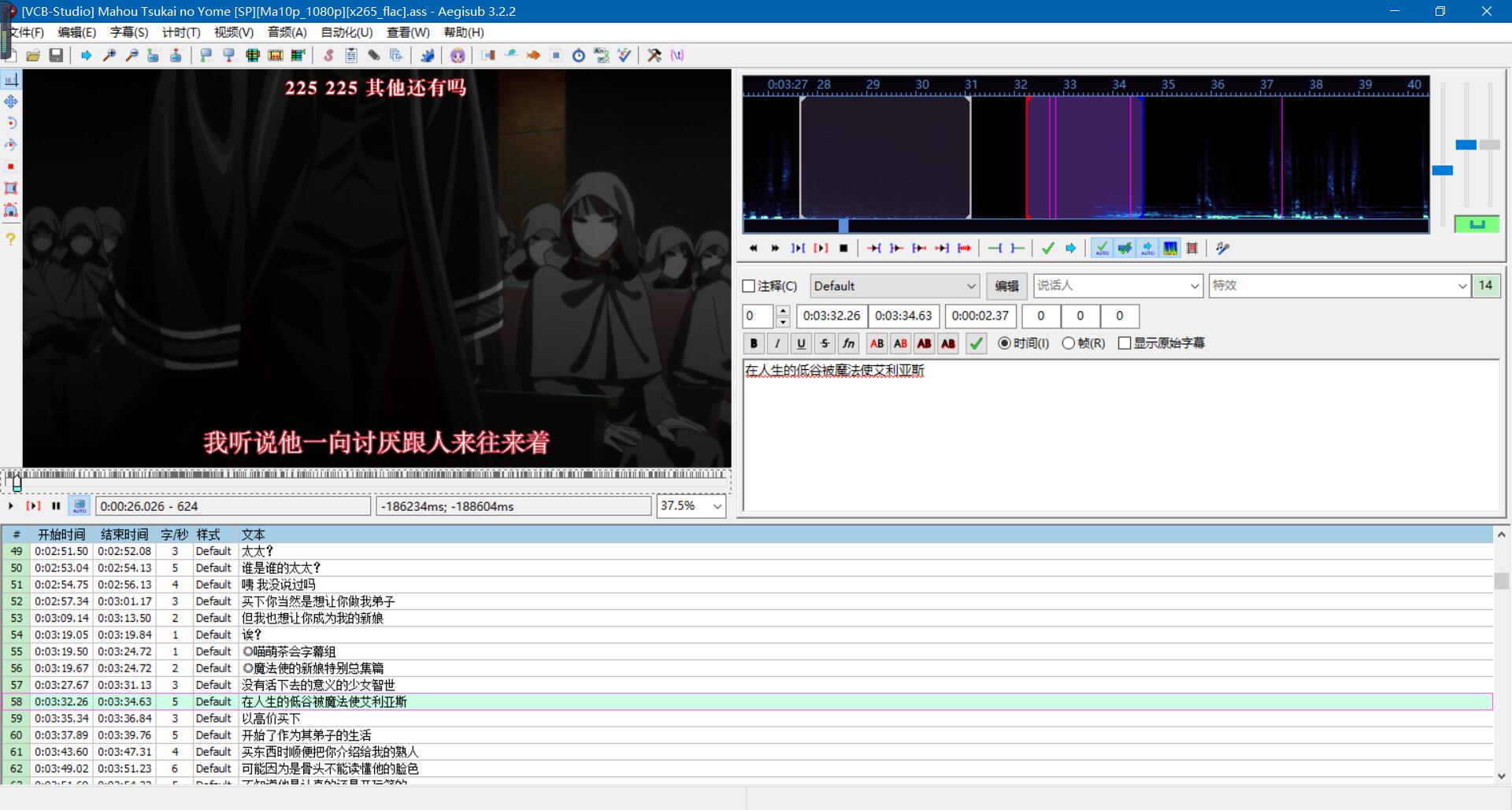Select subtitle row 49 太太?
Screen dimensions: 1512x810
point(747,551)
